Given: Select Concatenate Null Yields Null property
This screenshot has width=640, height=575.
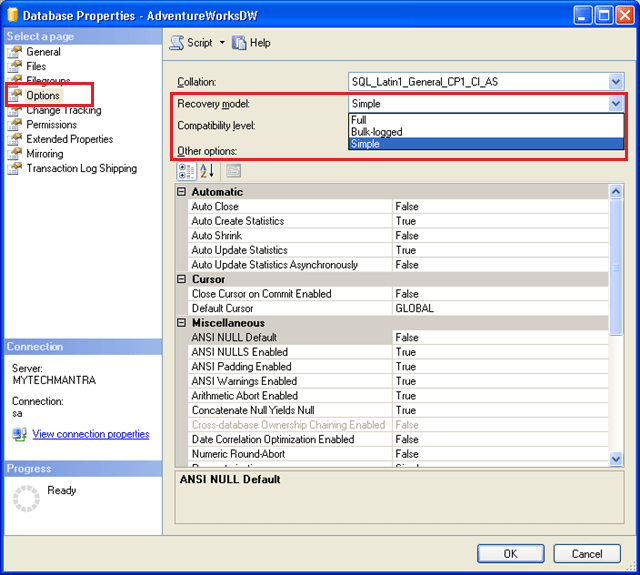Looking at the screenshot, I should [x=398, y=410].
